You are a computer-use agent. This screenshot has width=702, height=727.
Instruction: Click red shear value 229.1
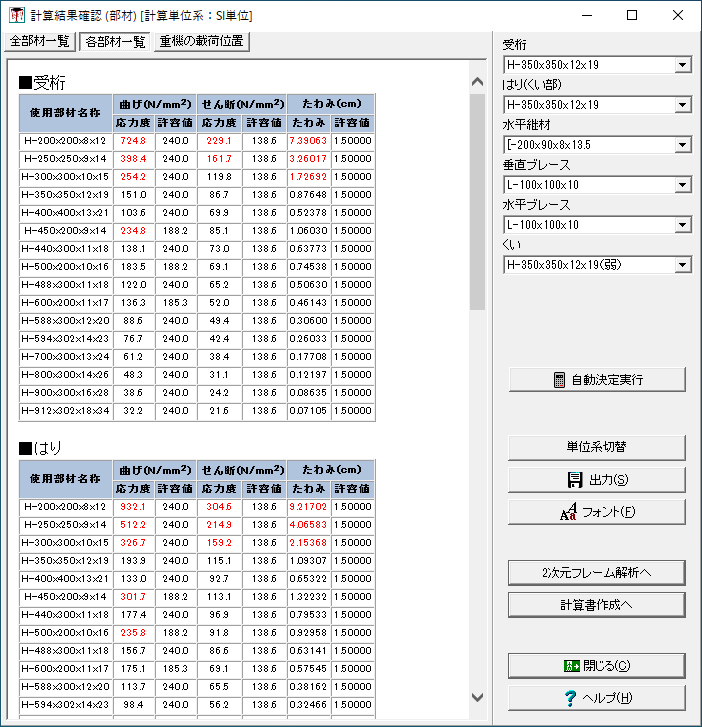219,141
